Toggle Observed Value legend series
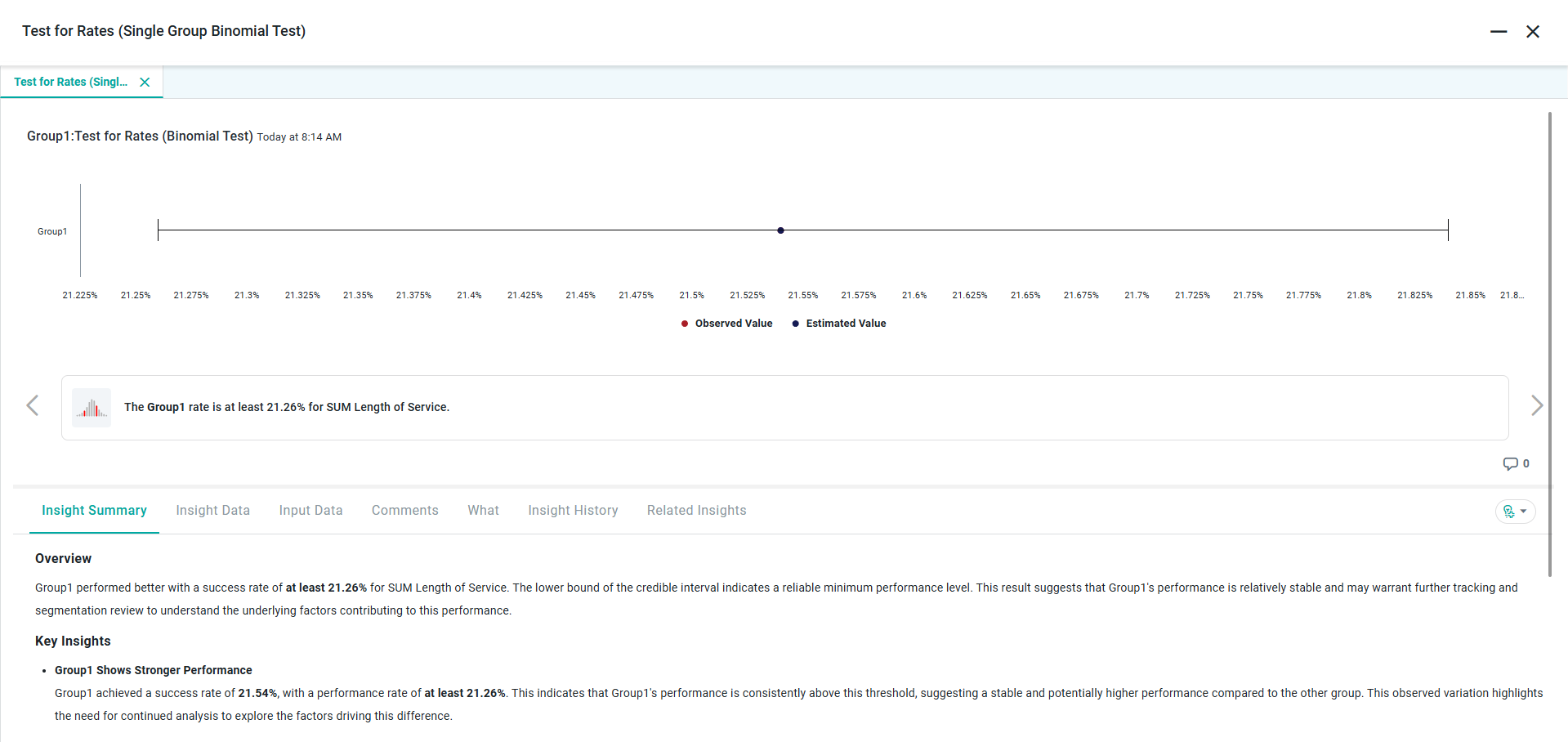The image size is (1568, 742). (726, 324)
